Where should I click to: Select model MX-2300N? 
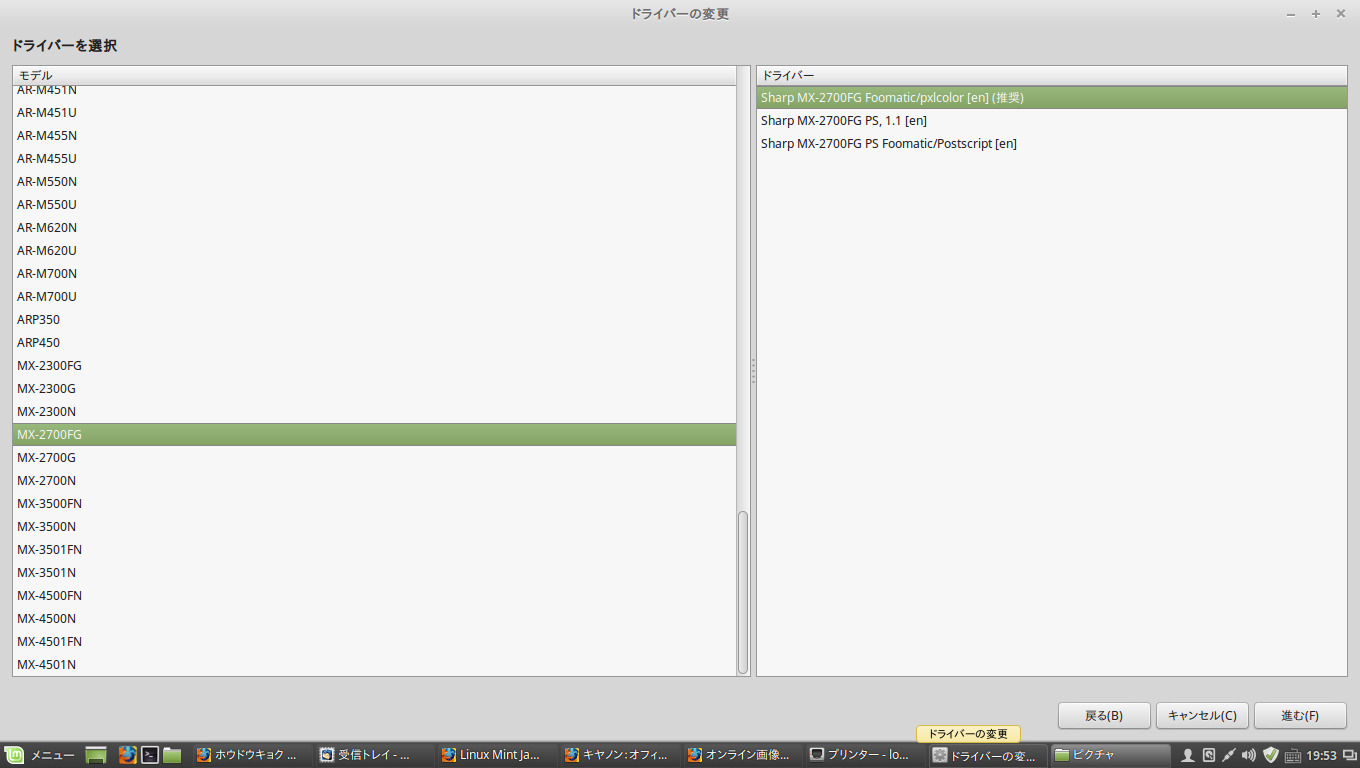click(x=374, y=412)
